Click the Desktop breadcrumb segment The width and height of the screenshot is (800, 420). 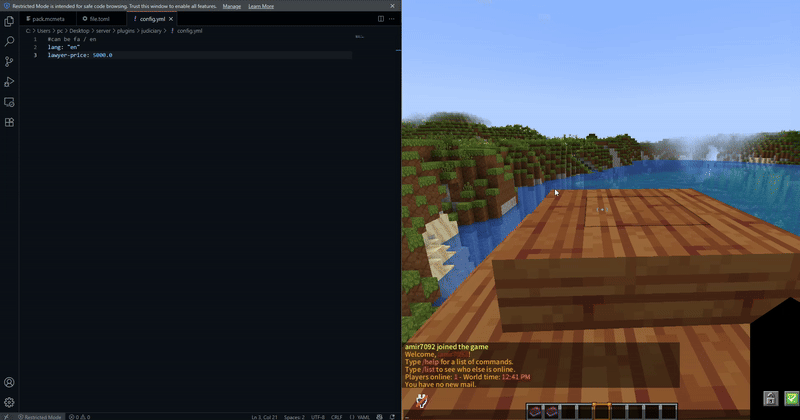coord(79,31)
